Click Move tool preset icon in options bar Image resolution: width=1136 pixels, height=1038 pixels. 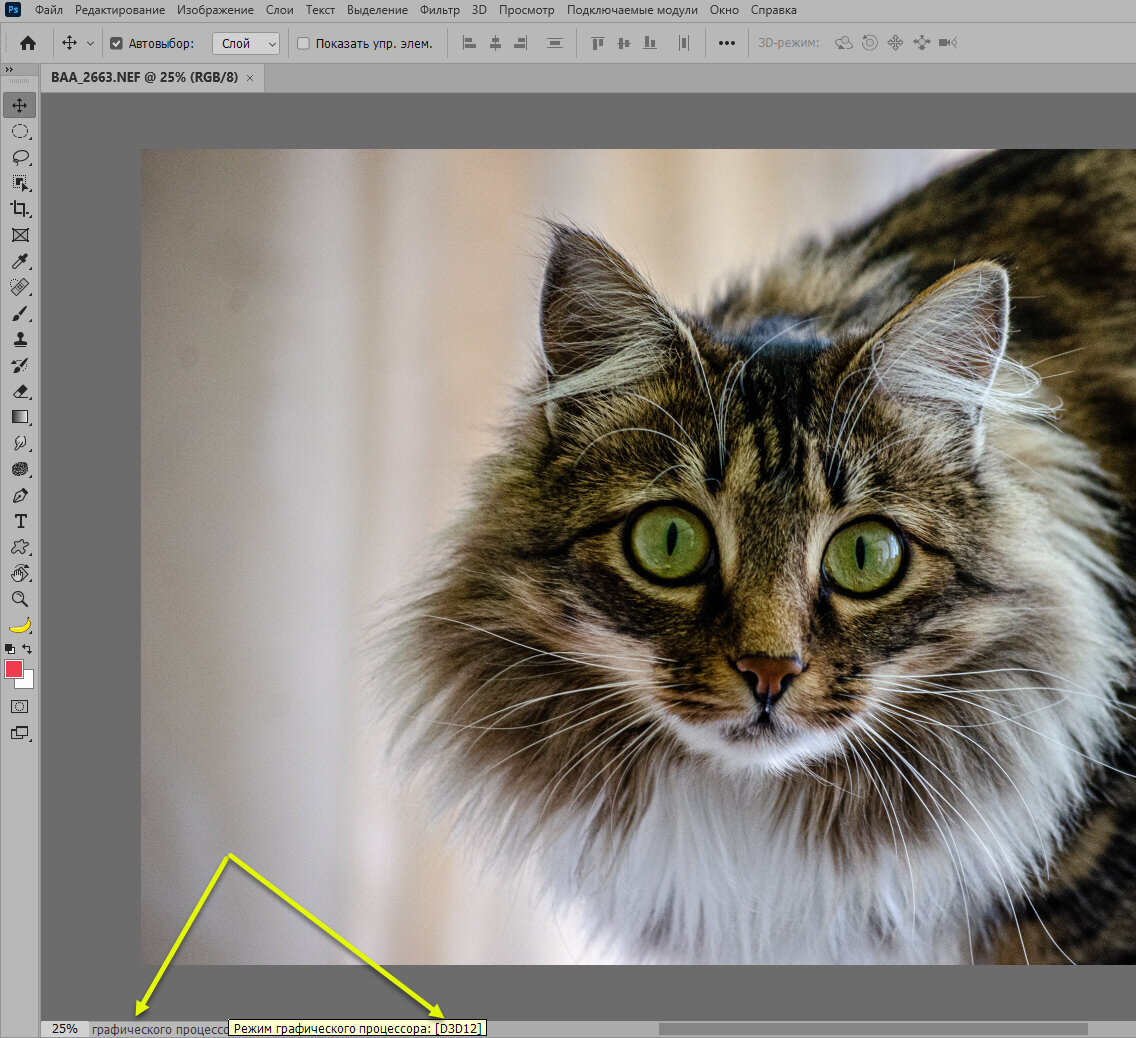(70, 43)
